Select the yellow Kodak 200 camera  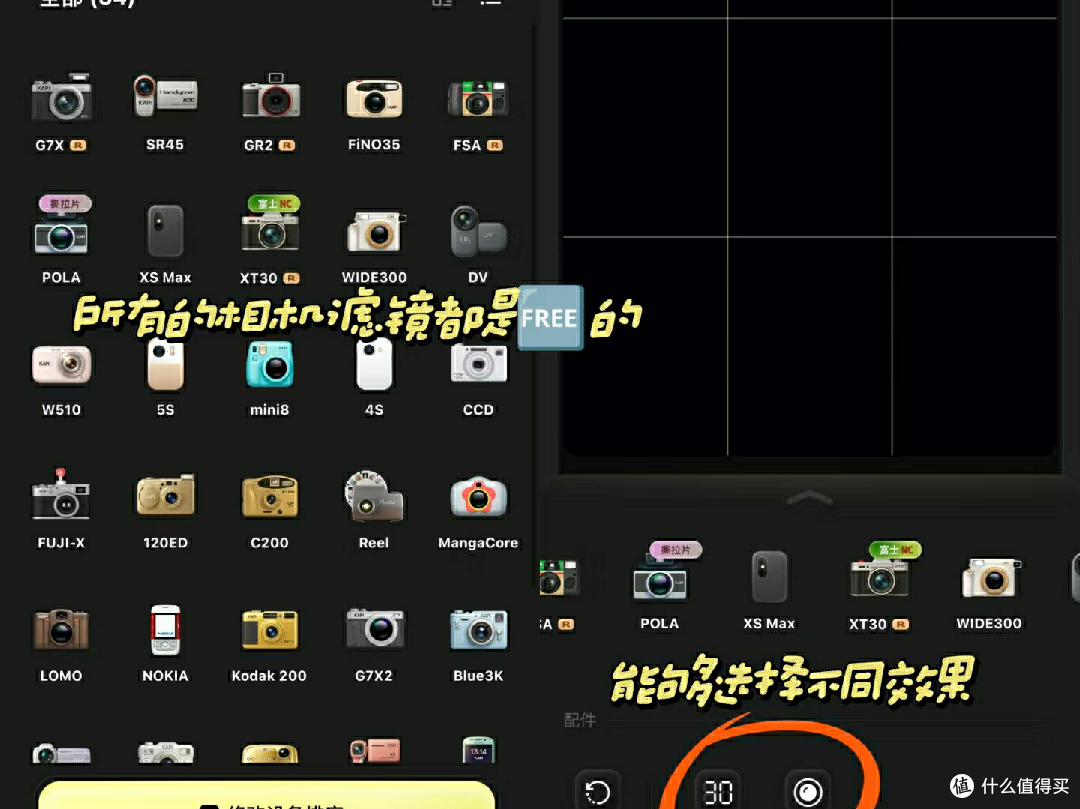(269, 643)
